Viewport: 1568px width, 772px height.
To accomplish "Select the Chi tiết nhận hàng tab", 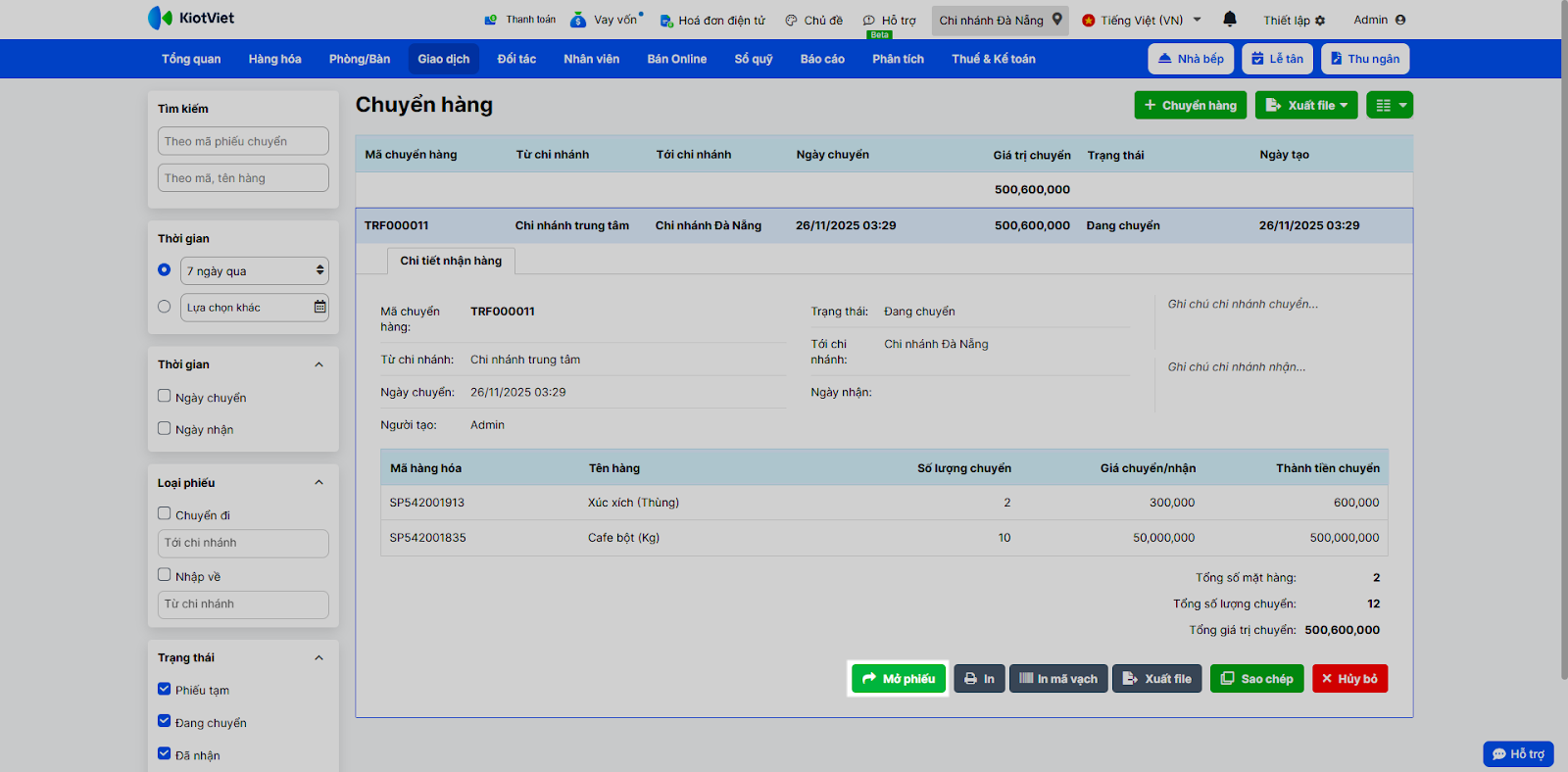I will pyautogui.click(x=451, y=261).
